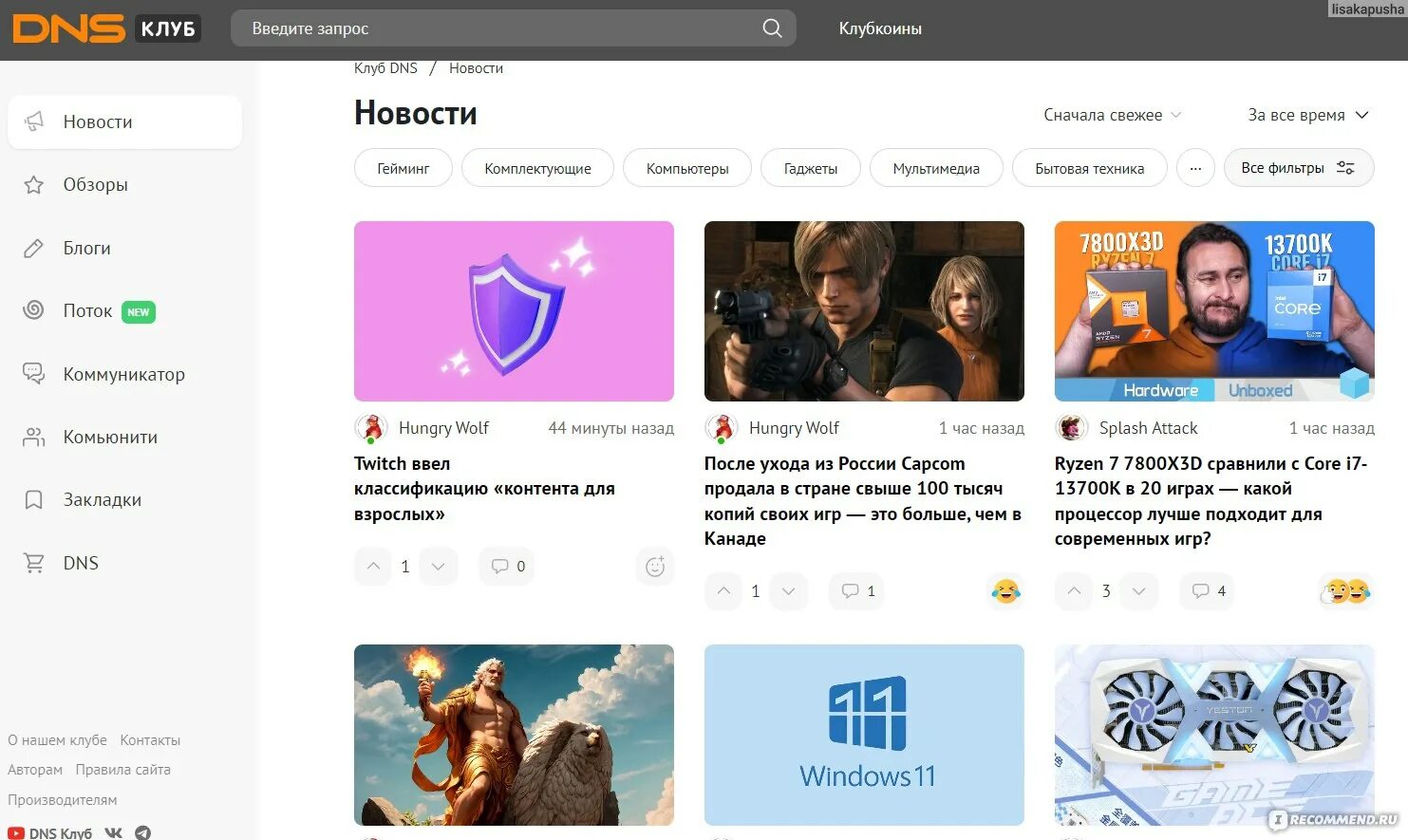This screenshot has height=840, width=1408.
Task: Click the spiral icon beside Поток
Action: [34, 310]
